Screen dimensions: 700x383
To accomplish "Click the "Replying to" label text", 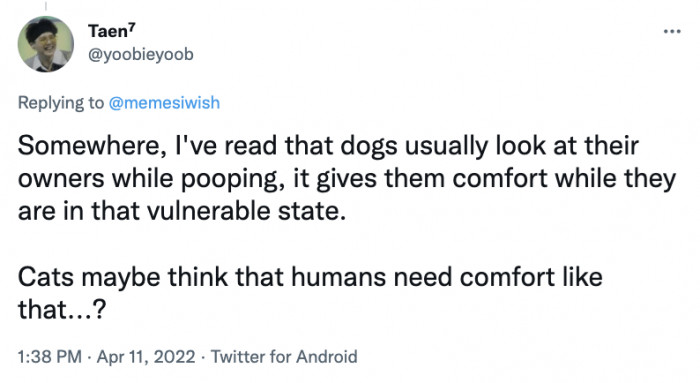I will click(61, 103).
